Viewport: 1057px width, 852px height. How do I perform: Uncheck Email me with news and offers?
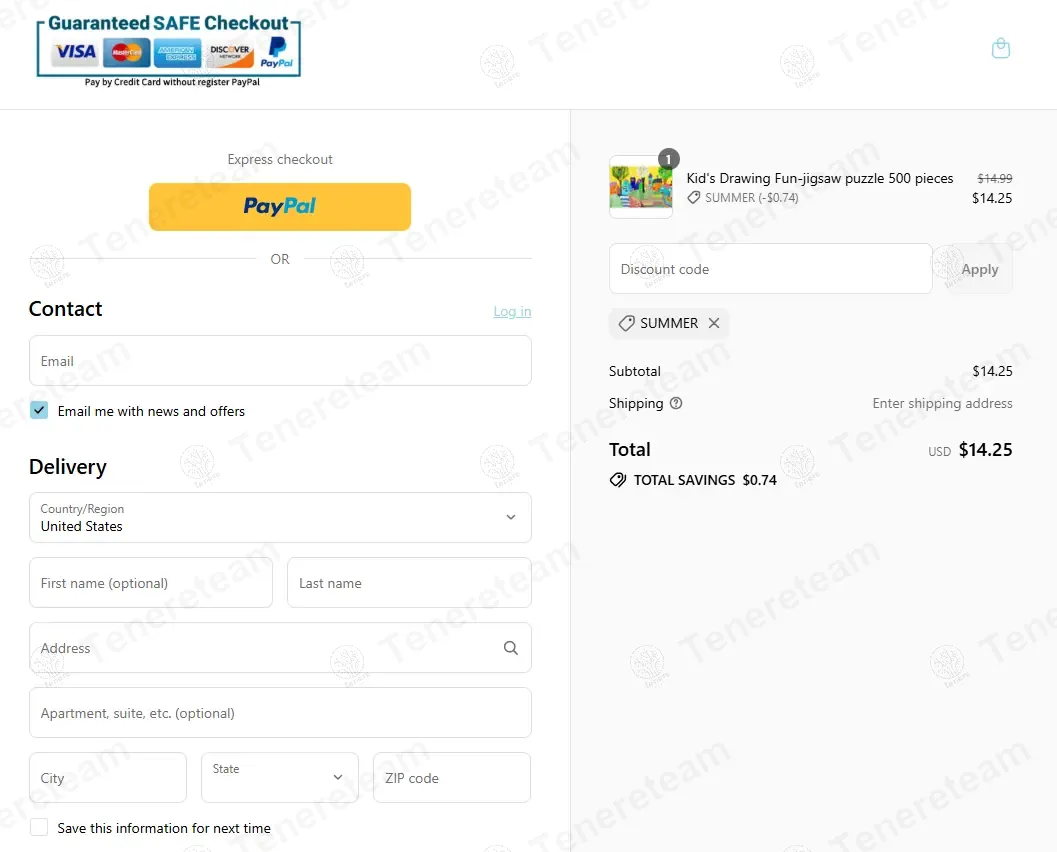[x=39, y=410]
